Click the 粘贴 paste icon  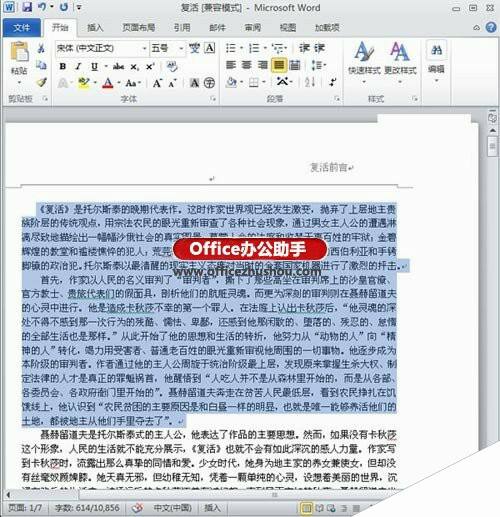click(x=19, y=52)
